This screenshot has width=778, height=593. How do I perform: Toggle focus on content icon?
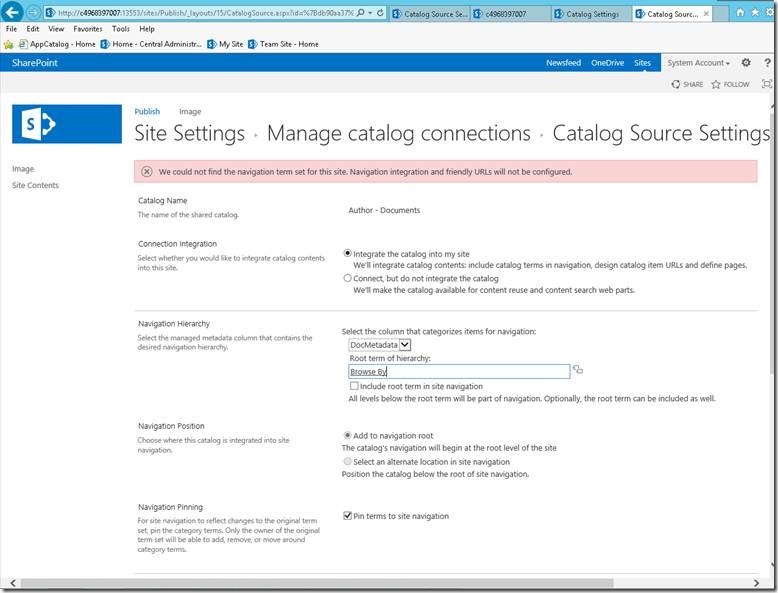point(767,84)
